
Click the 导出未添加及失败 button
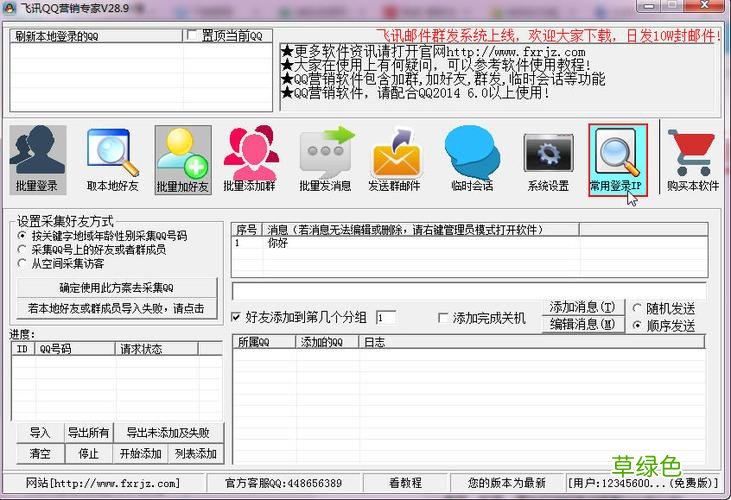(168, 432)
